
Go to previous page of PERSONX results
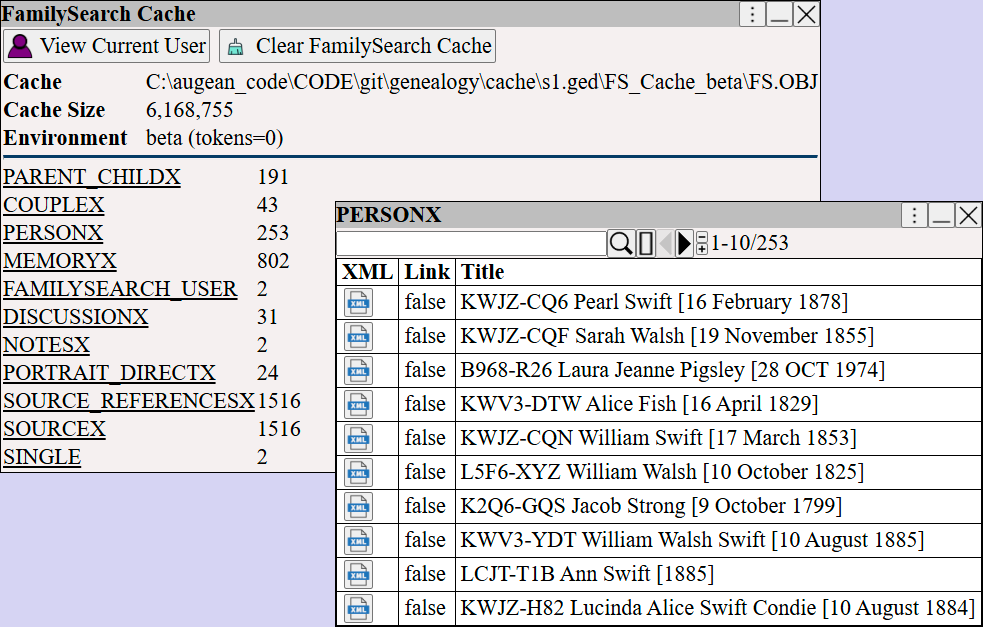pyautogui.click(x=666, y=243)
